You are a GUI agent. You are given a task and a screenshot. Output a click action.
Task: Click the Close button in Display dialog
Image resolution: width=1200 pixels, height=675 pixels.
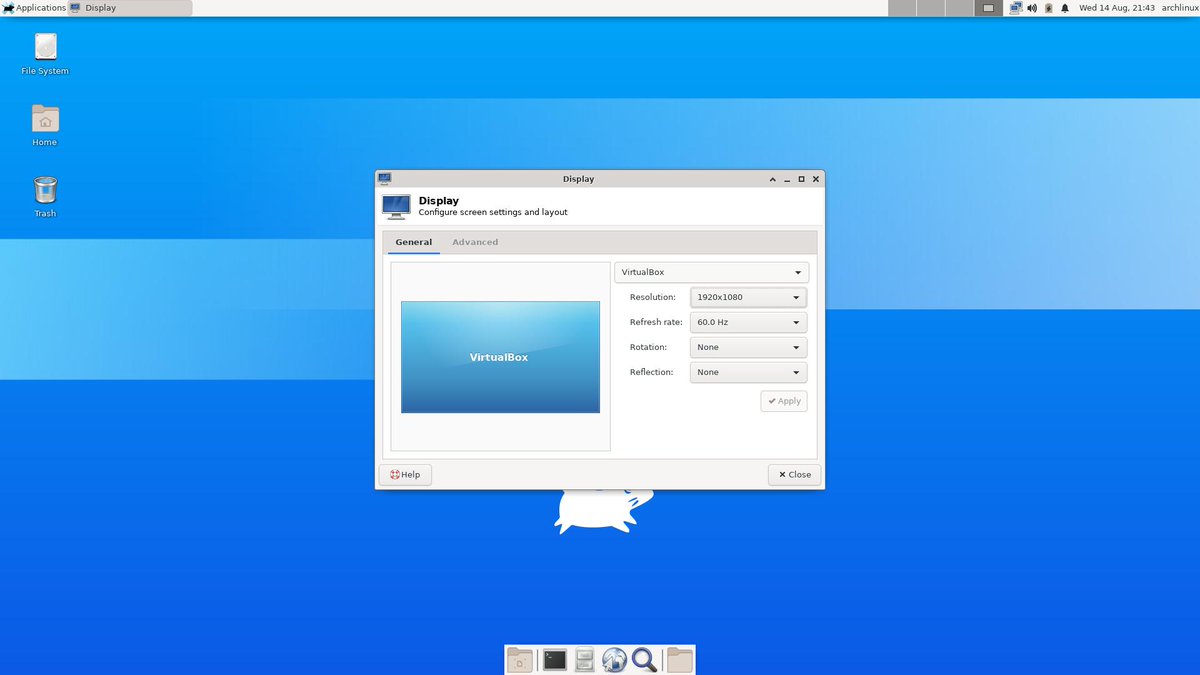[795, 474]
